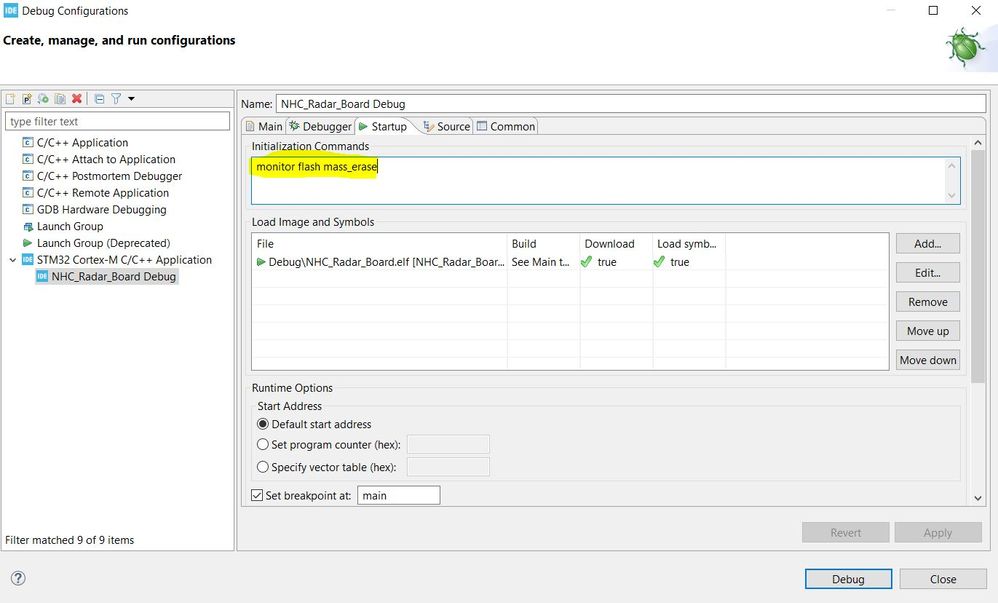
Task: Open the filter dropdown arrow in toolbar
Action: tap(131, 99)
